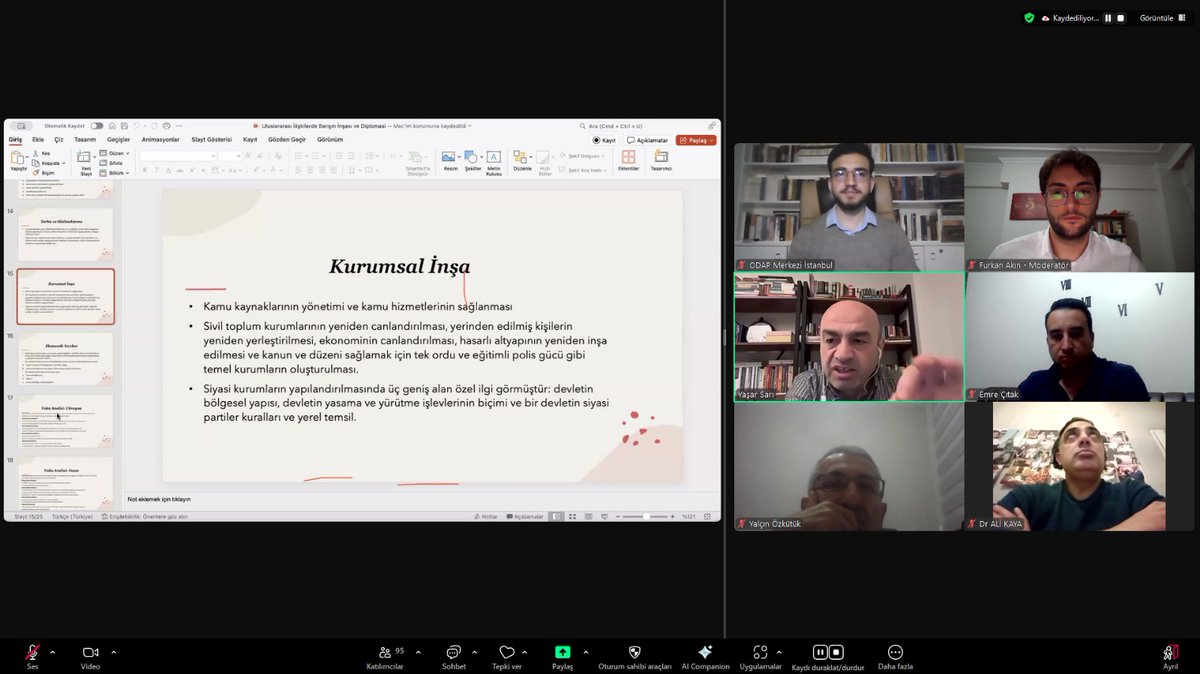Expand the arrow beside Sohbet

coord(474,652)
